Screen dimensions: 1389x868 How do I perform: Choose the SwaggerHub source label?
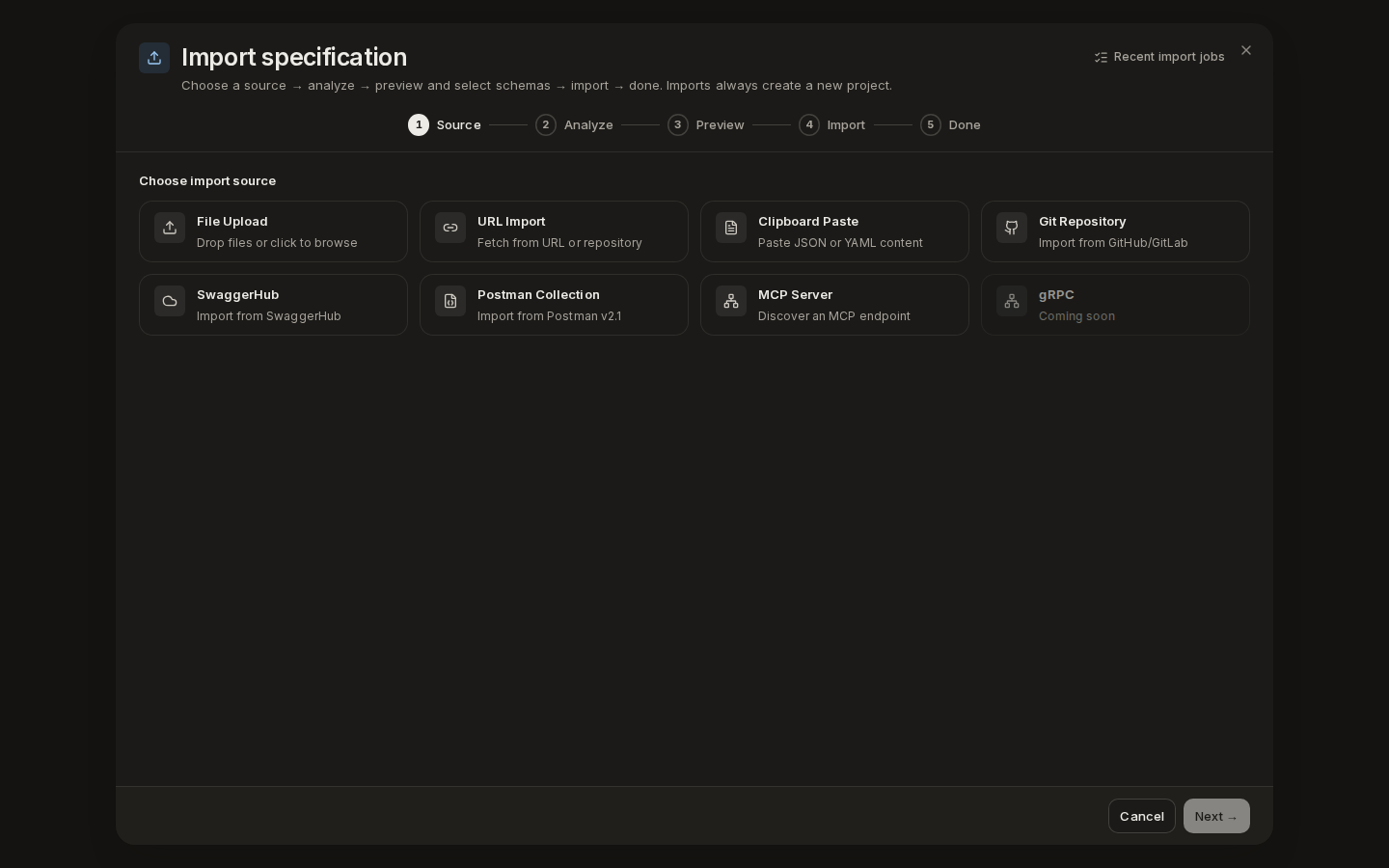pos(238,294)
